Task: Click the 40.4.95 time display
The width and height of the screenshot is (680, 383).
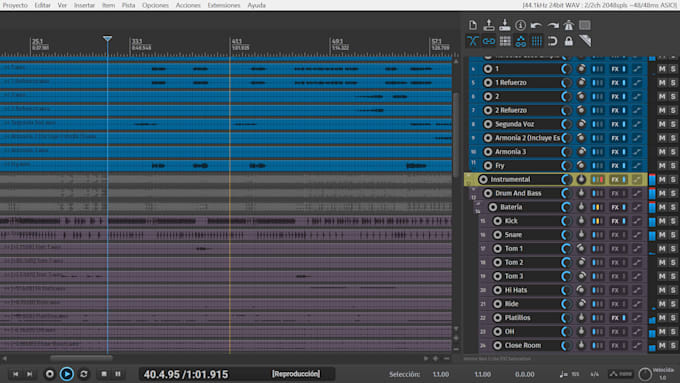Action: (x=186, y=374)
